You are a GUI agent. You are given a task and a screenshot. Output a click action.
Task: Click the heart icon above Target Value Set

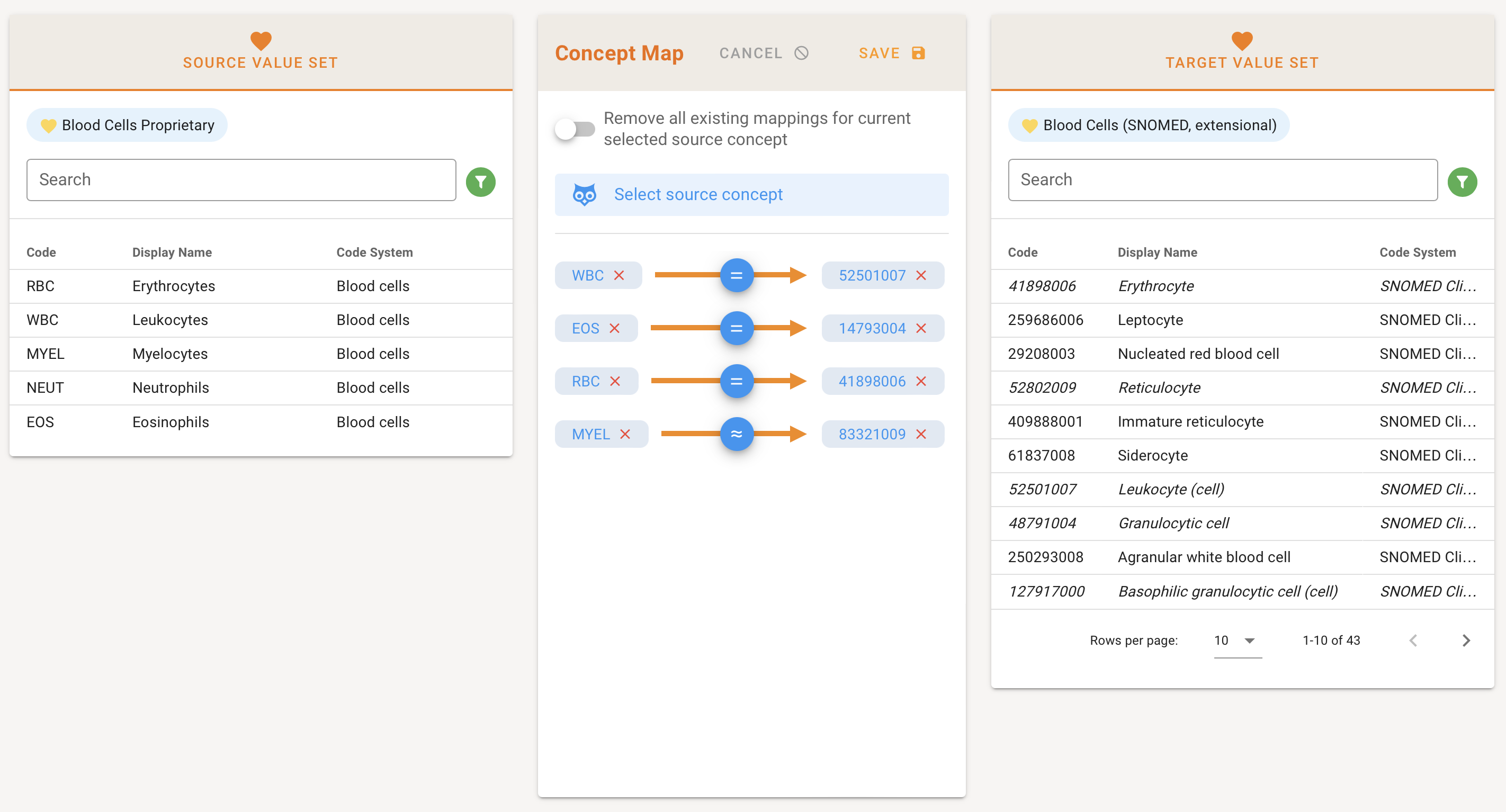coord(1242,40)
